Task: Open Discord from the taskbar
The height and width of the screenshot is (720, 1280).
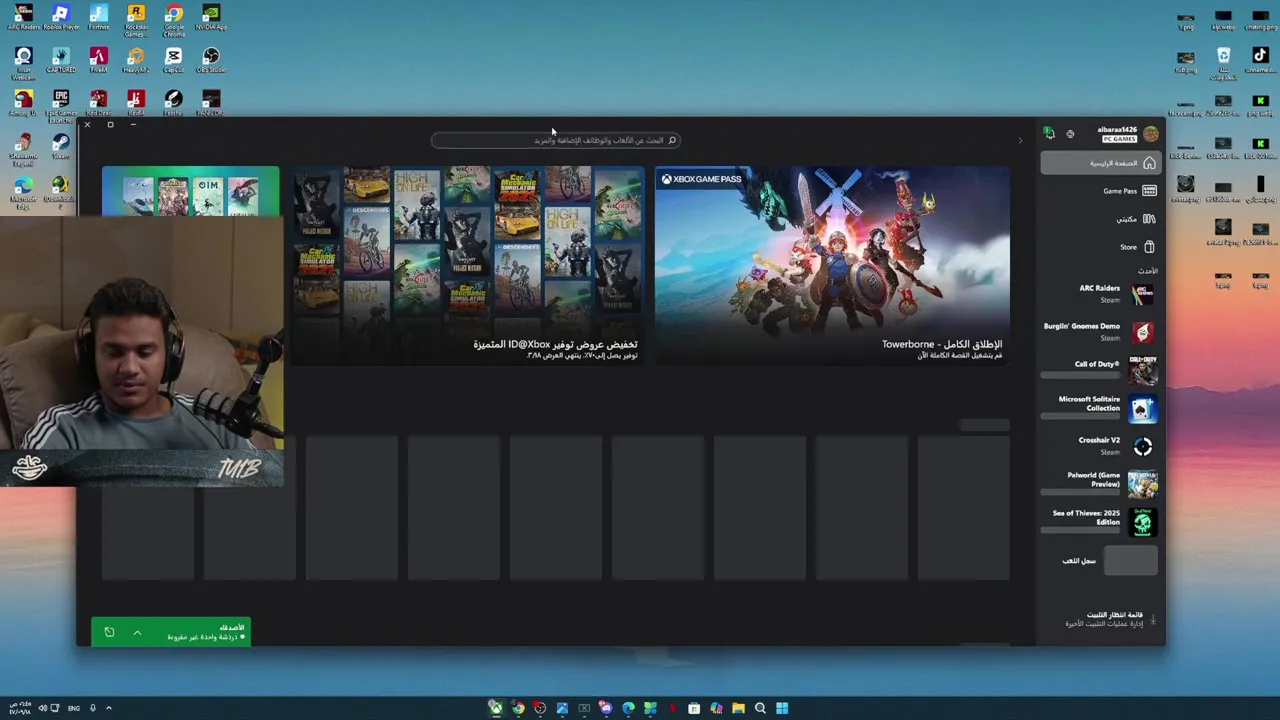Action: (606, 708)
